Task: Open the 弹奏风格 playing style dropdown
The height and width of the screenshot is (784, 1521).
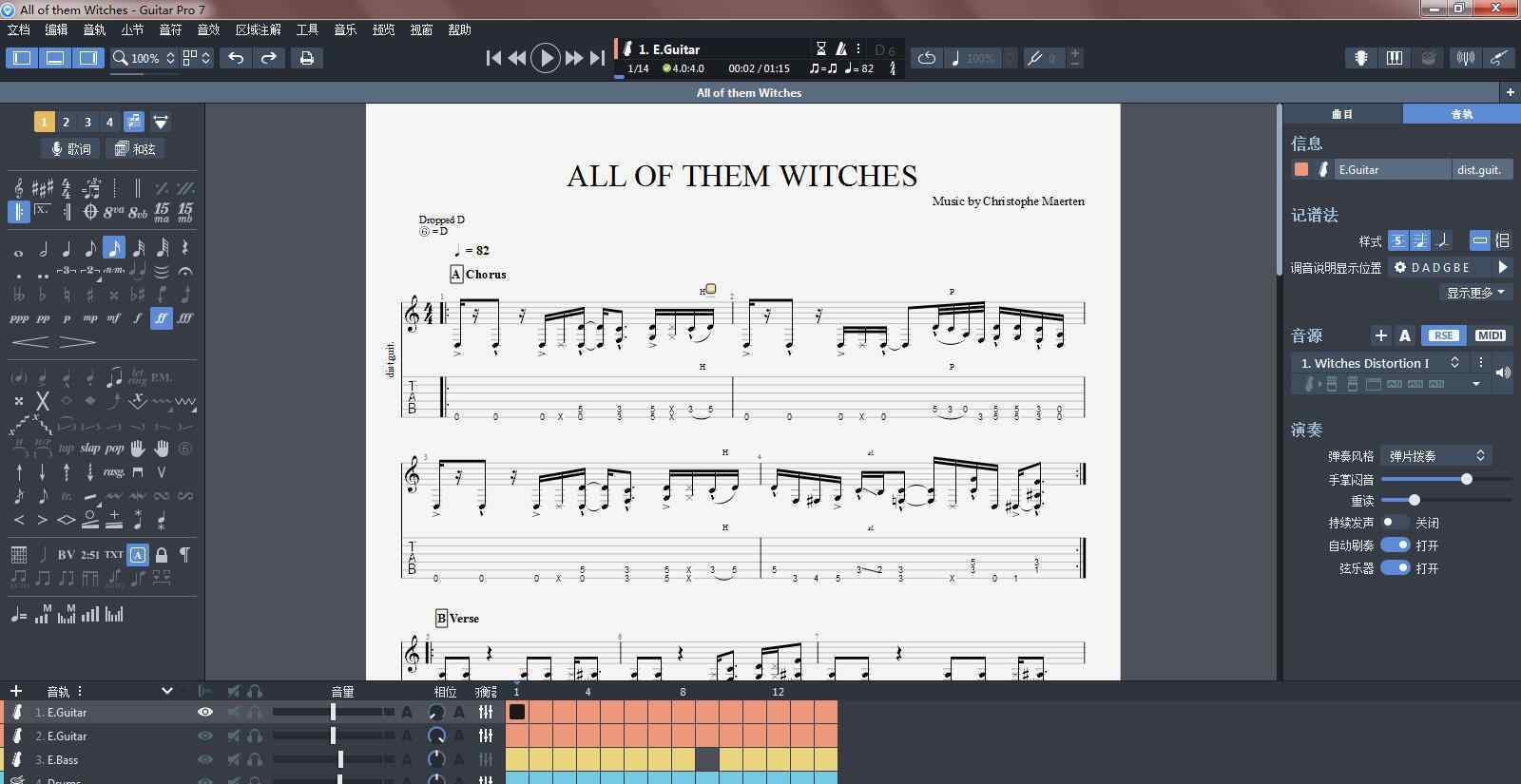Action: point(1436,456)
